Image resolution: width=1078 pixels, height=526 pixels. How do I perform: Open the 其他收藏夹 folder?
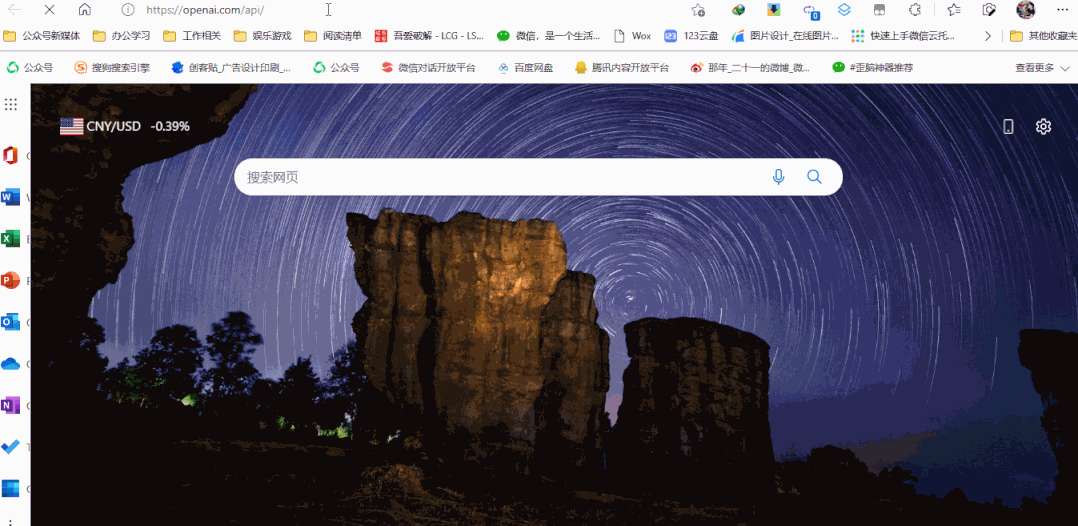point(1042,36)
